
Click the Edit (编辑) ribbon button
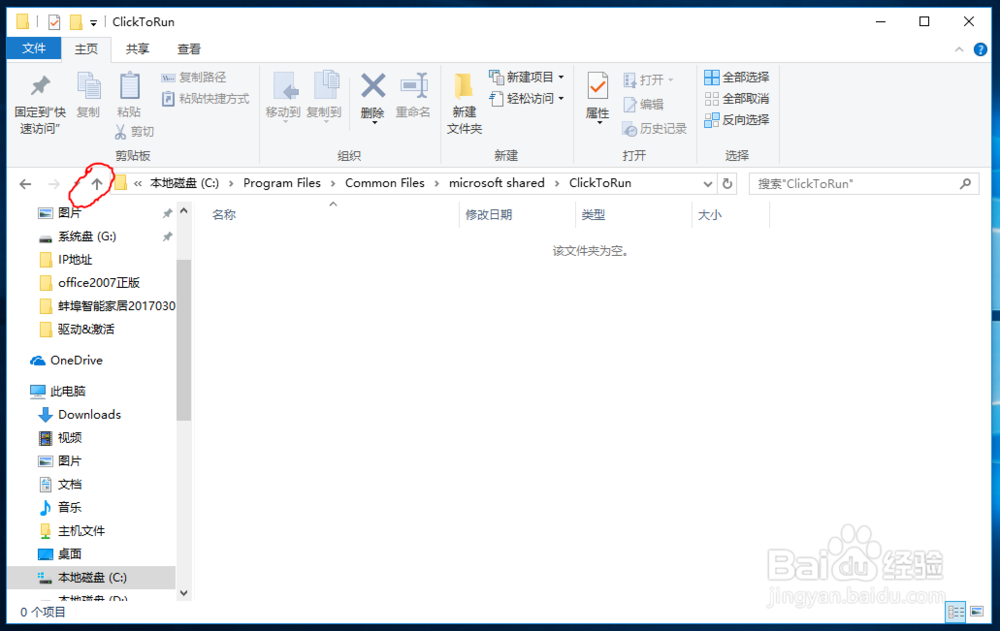click(x=643, y=104)
